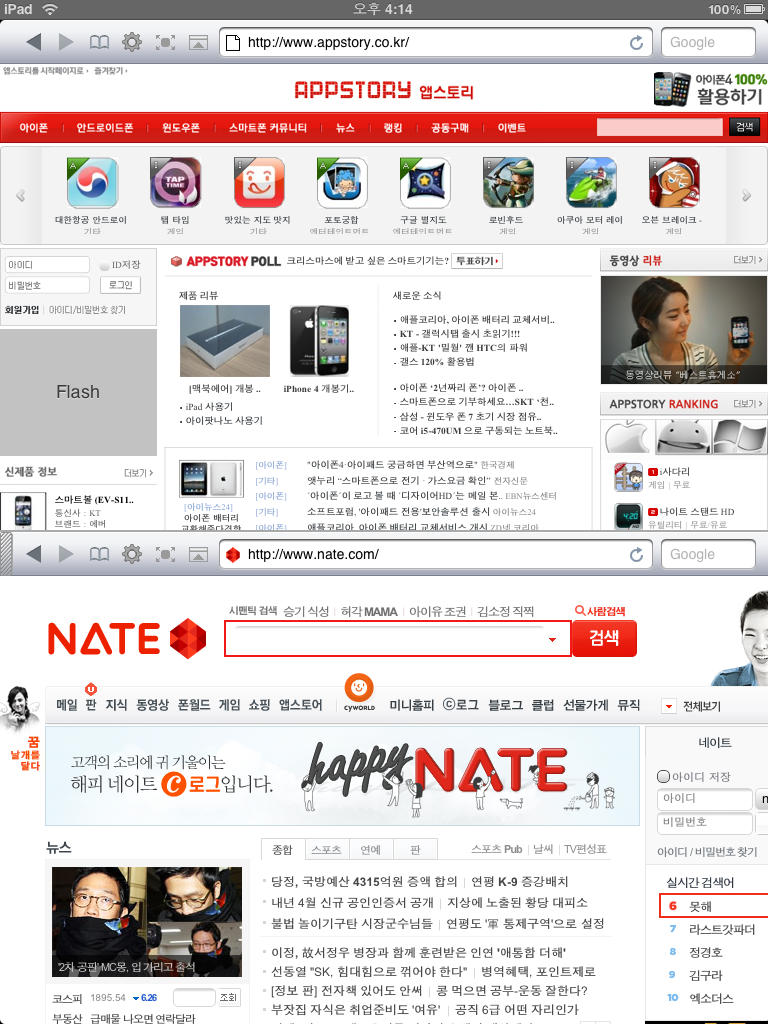
Task: Focus the Nate 비밀번호 input field
Action: (x=705, y=822)
